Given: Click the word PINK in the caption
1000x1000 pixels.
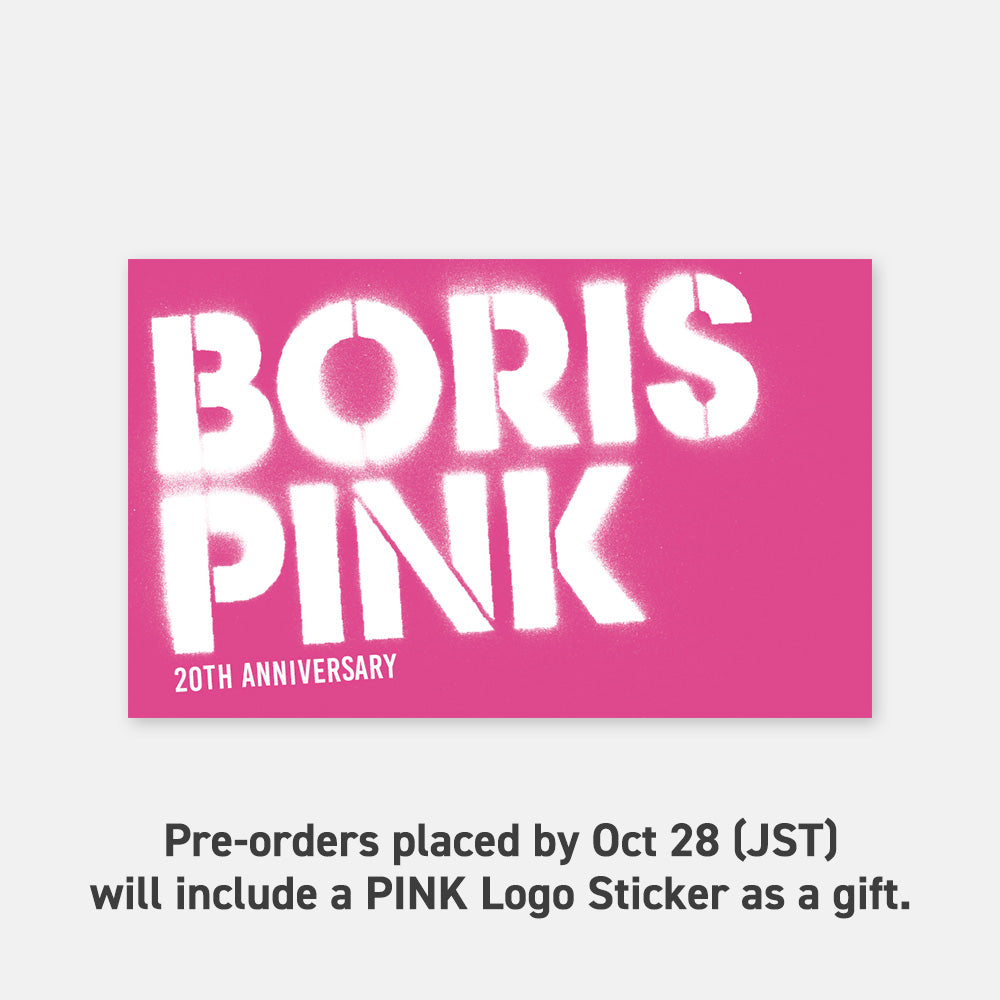Looking at the screenshot, I should (x=416, y=893).
